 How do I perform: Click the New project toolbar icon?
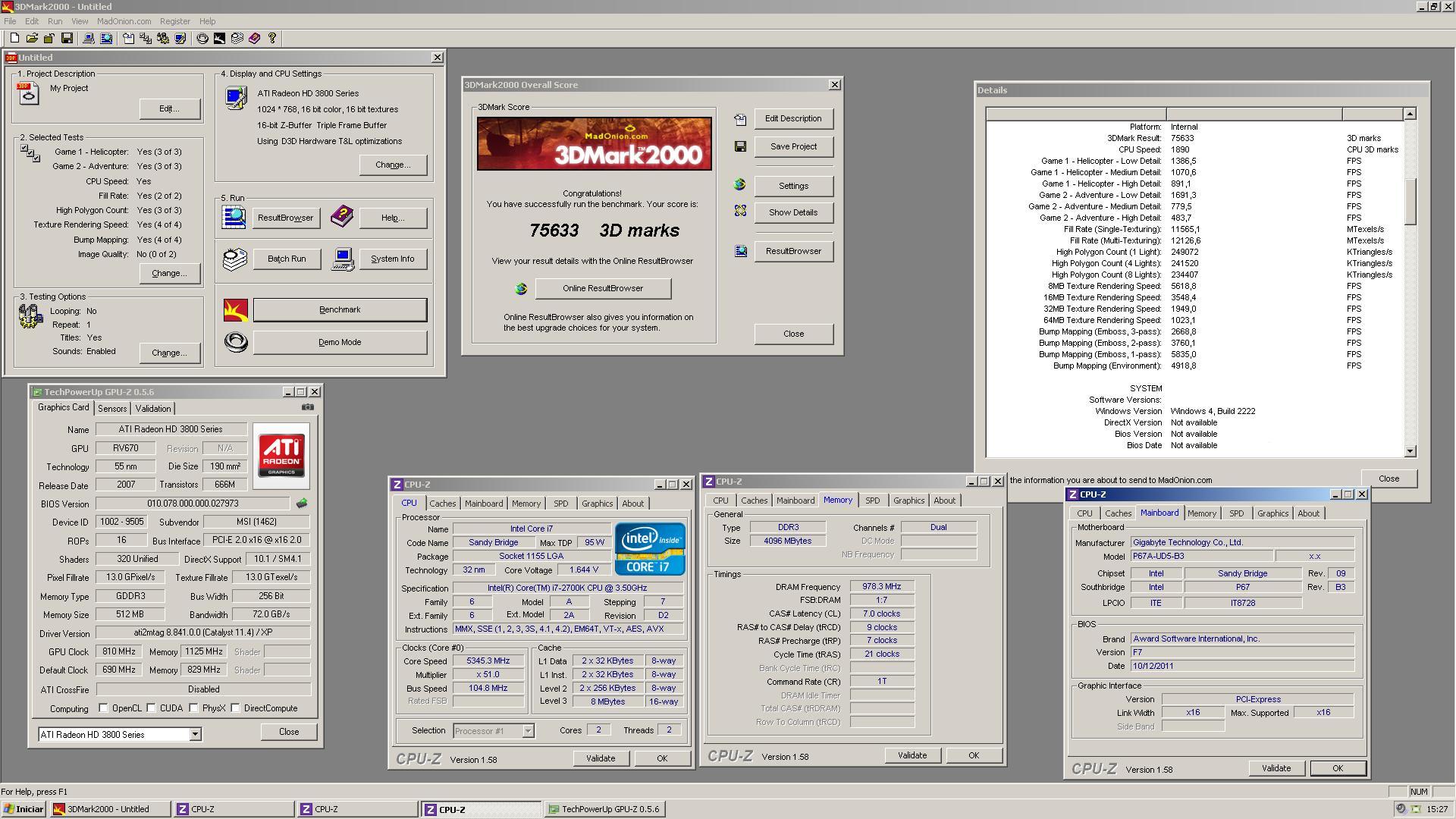tap(14, 38)
